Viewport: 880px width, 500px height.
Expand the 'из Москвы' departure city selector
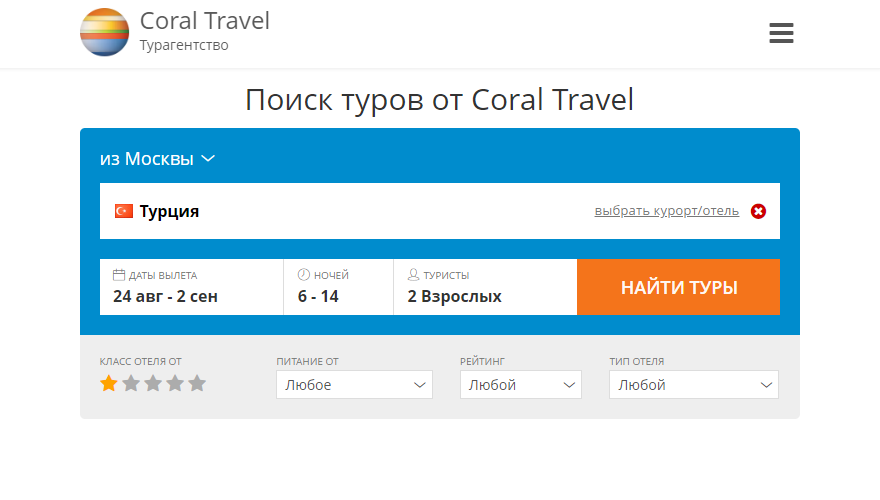click(157, 159)
